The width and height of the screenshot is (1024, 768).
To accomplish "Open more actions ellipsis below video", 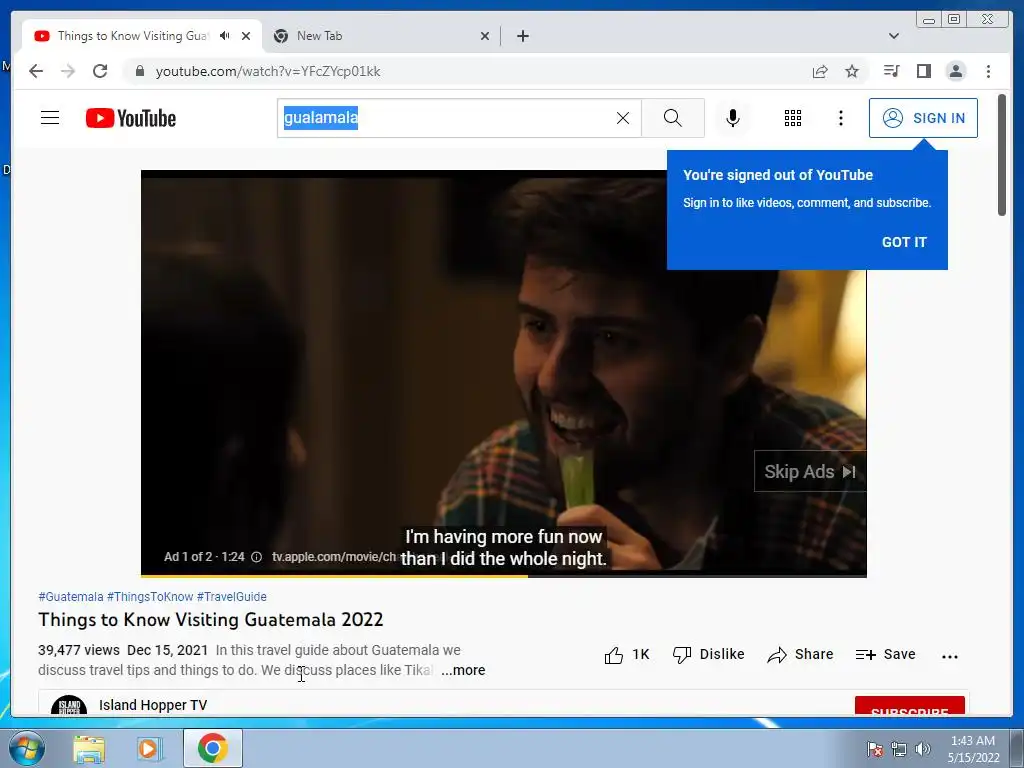I will click(x=950, y=656).
